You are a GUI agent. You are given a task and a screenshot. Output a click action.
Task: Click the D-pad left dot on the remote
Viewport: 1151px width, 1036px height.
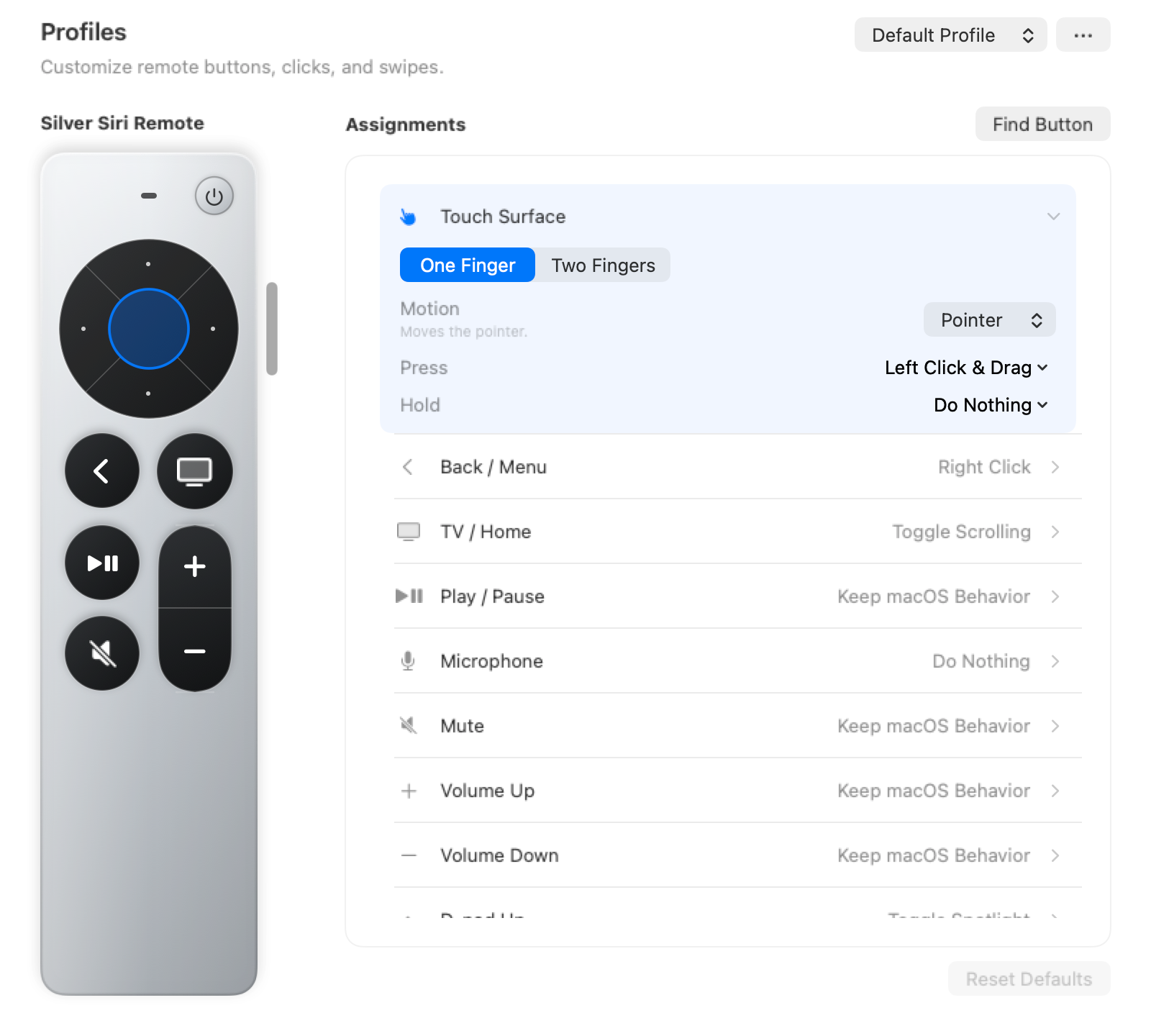83,329
